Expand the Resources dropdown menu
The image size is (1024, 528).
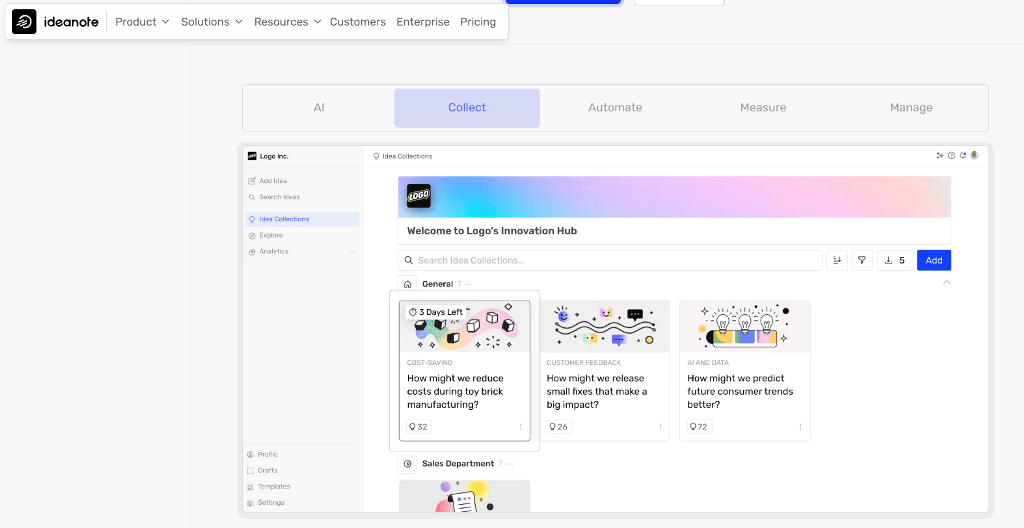tap(287, 22)
